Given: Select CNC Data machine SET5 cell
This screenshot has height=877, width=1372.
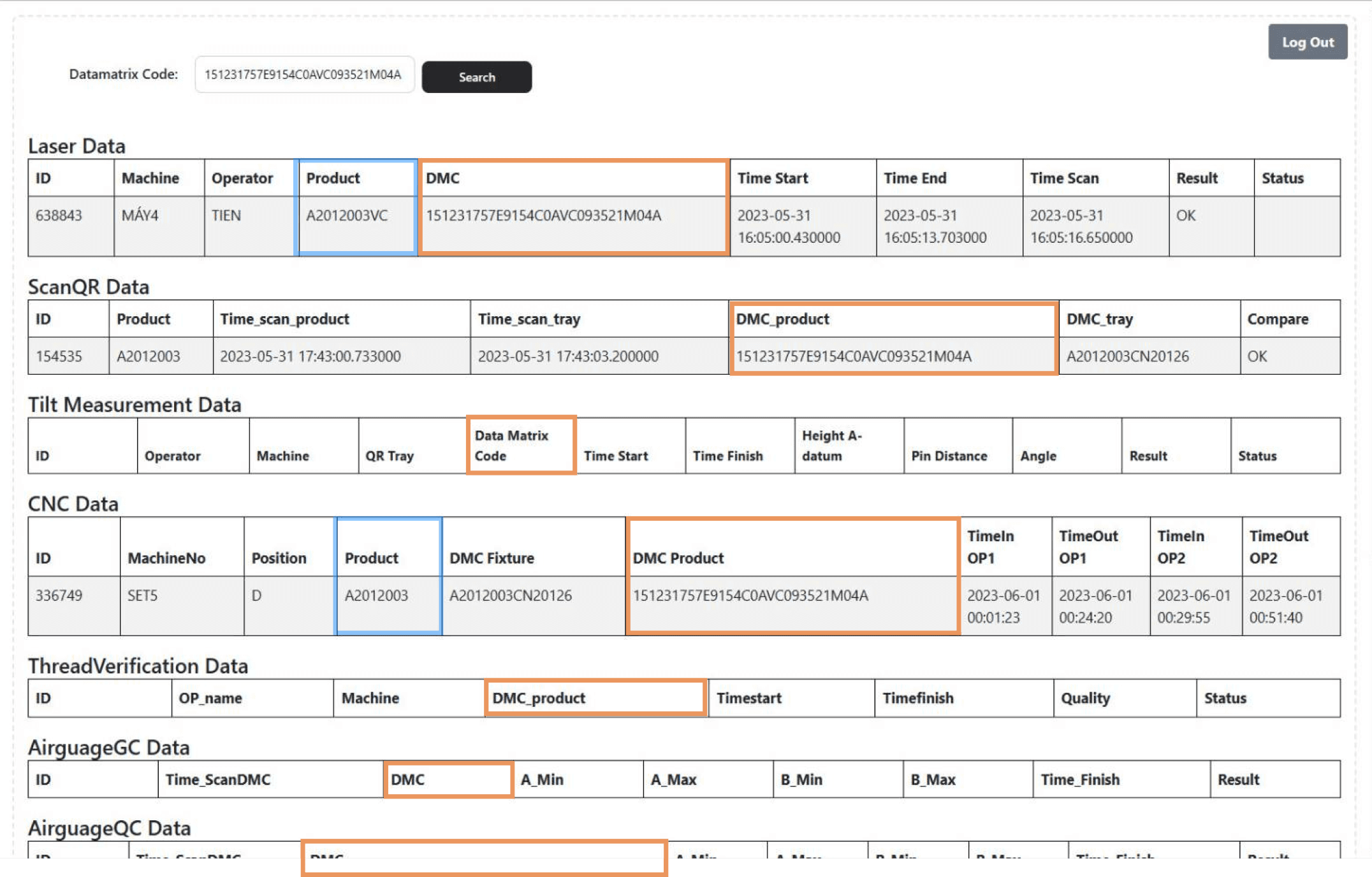Looking at the screenshot, I should [x=143, y=596].
